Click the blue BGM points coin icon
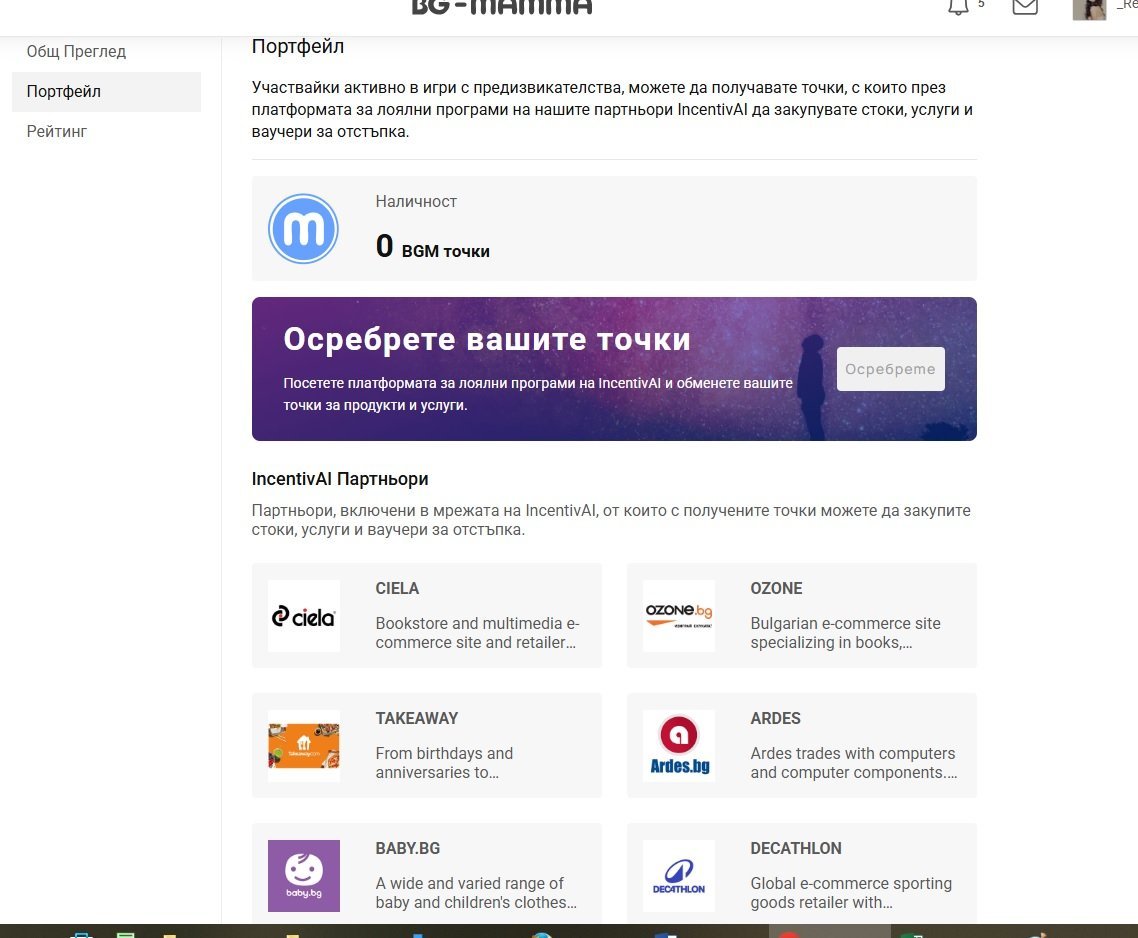This screenshot has height=938, width=1138. tap(304, 229)
